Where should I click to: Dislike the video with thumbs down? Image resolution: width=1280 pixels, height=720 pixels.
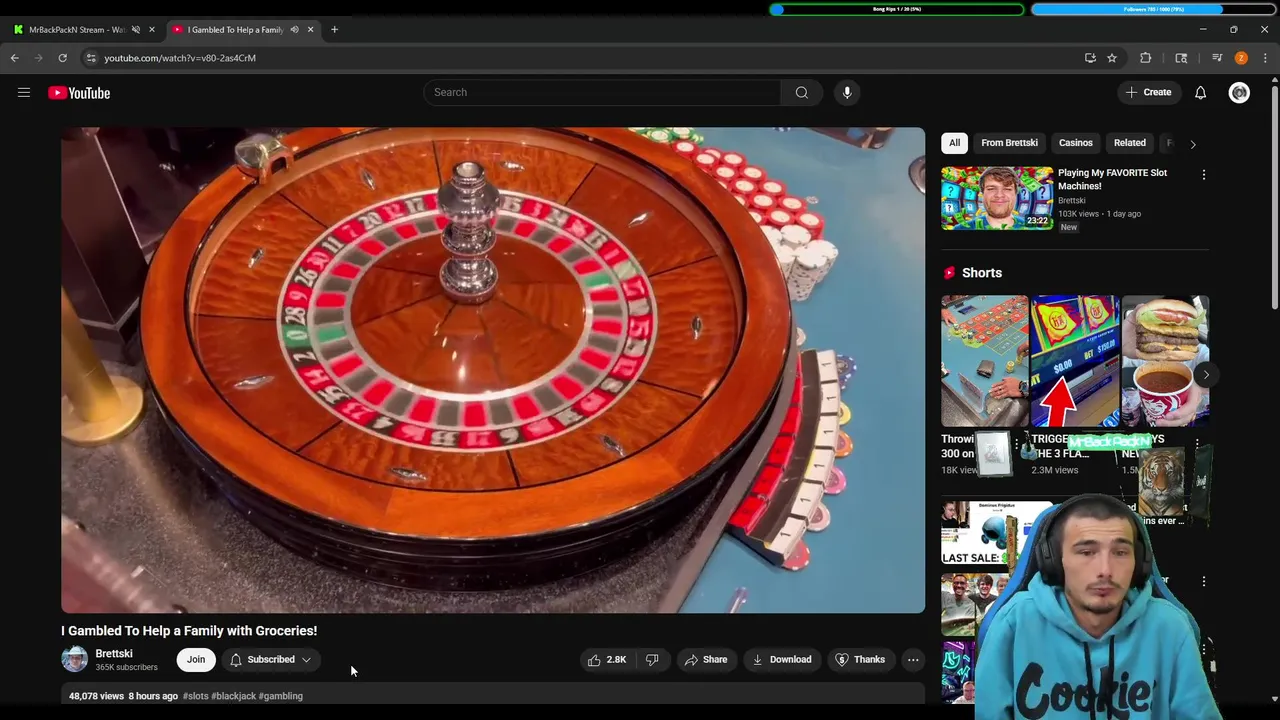tap(652, 660)
